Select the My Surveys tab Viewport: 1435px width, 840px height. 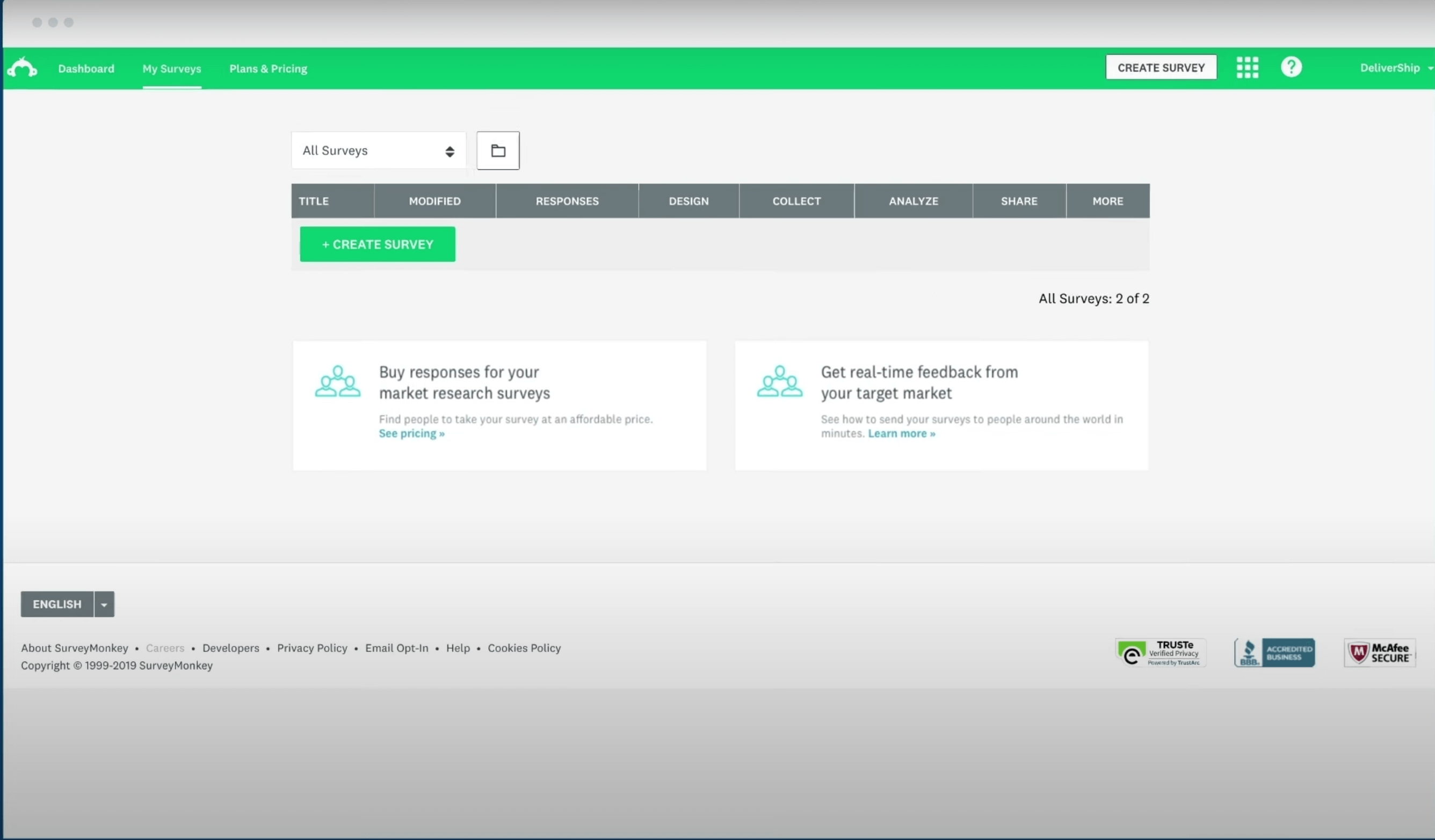[x=171, y=68]
